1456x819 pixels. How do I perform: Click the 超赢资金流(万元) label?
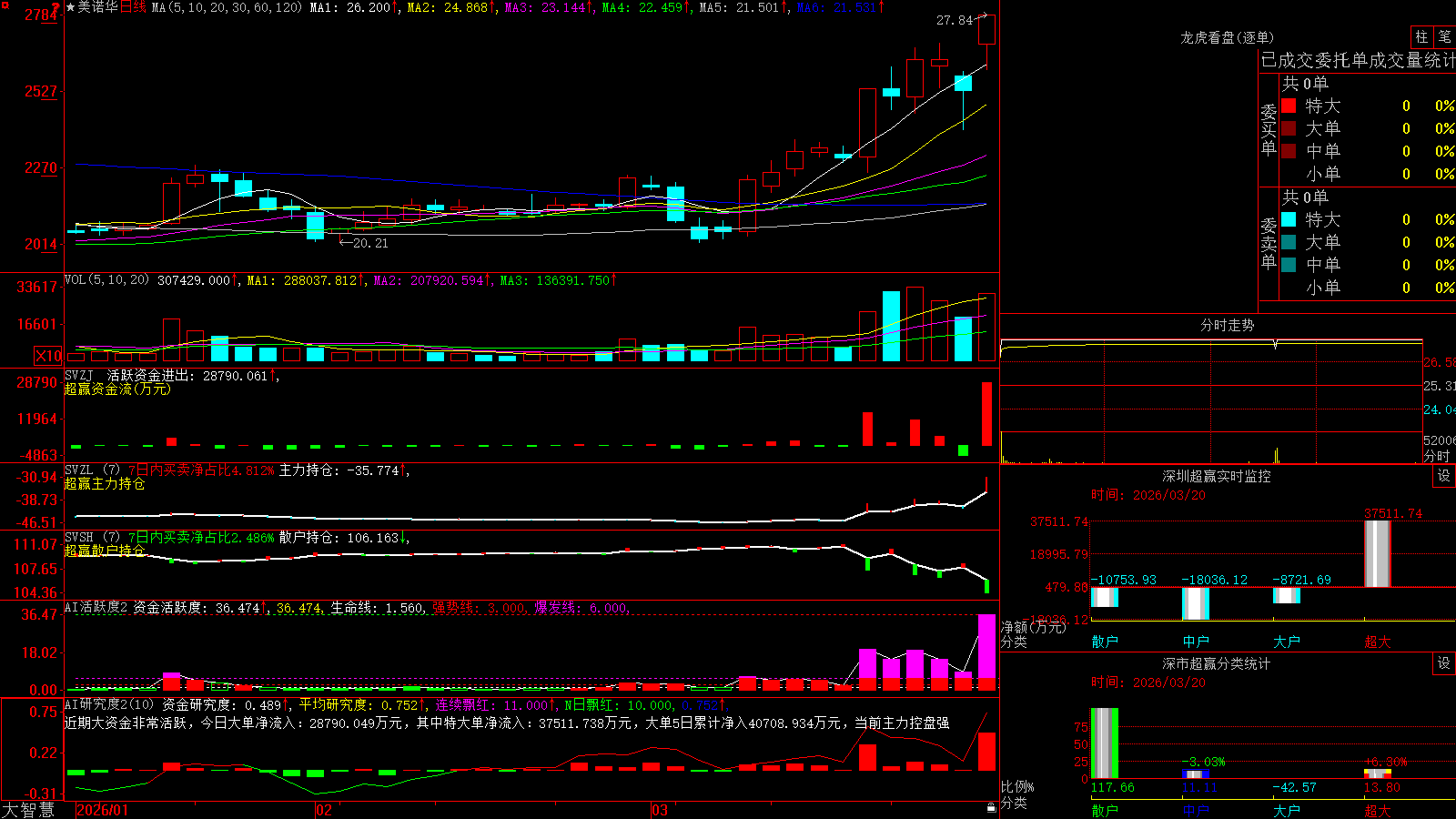117,389
